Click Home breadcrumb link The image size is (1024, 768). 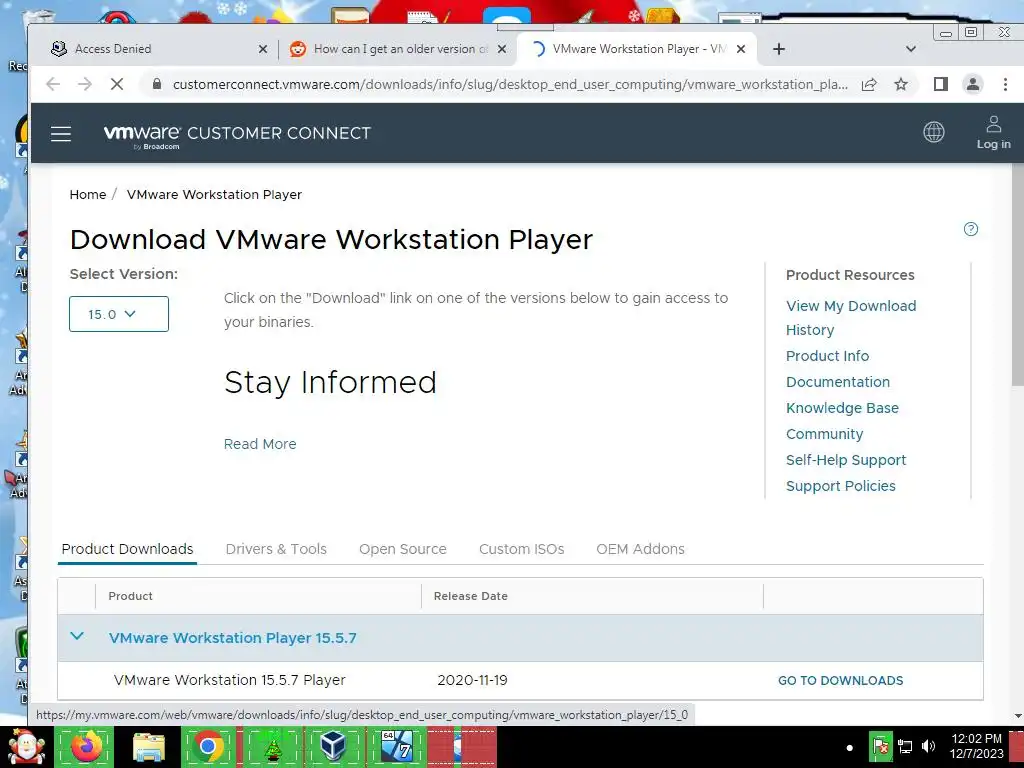coord(88,195)
